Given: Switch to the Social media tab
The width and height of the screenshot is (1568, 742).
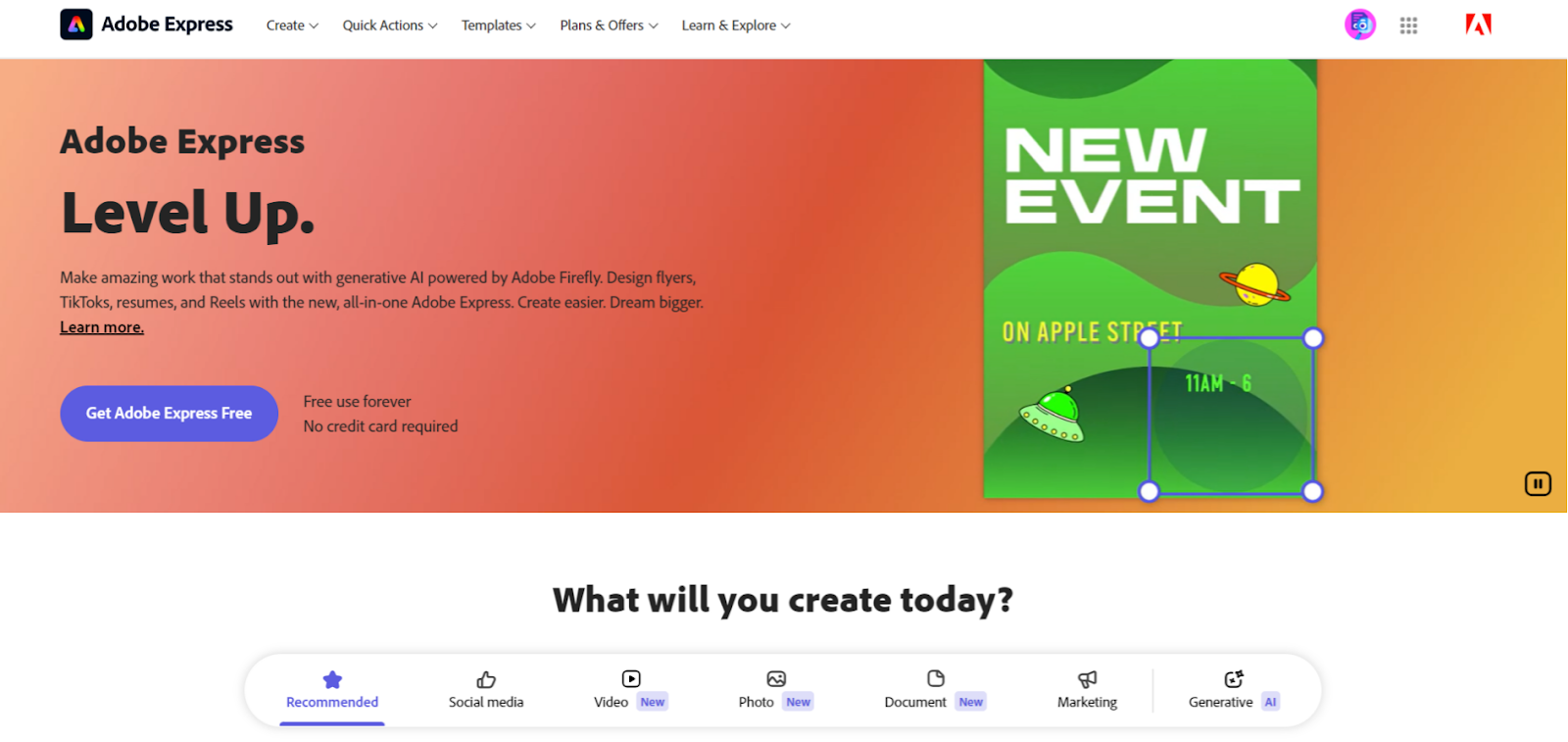Looking at the screenshot, I should click(x=486, y=691).
